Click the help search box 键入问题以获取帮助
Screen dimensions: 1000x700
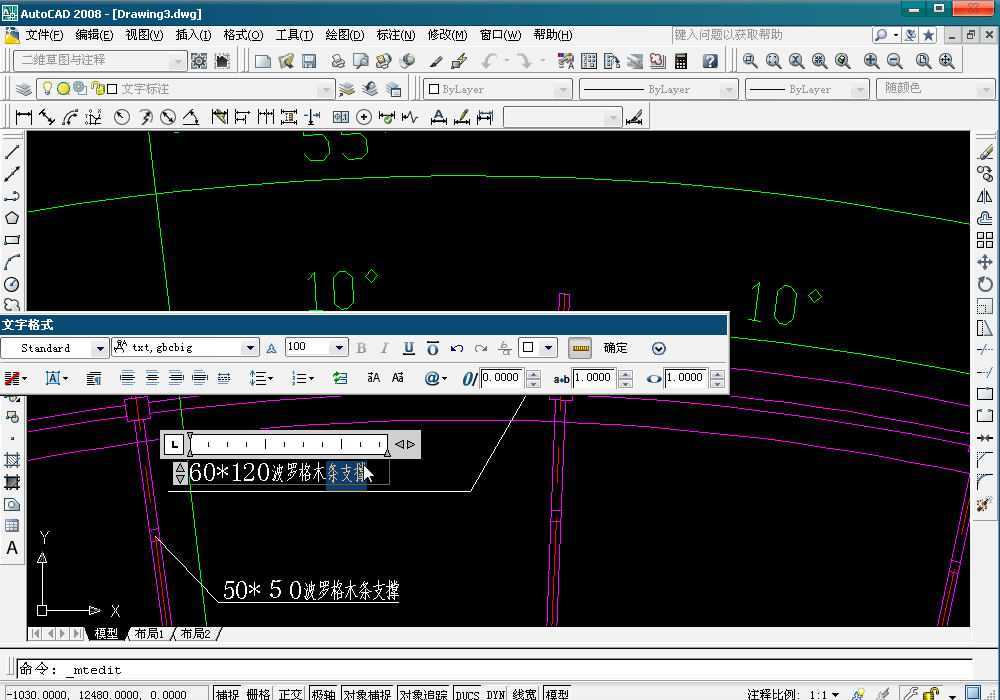pyautogui.click(x=770, y=35)
